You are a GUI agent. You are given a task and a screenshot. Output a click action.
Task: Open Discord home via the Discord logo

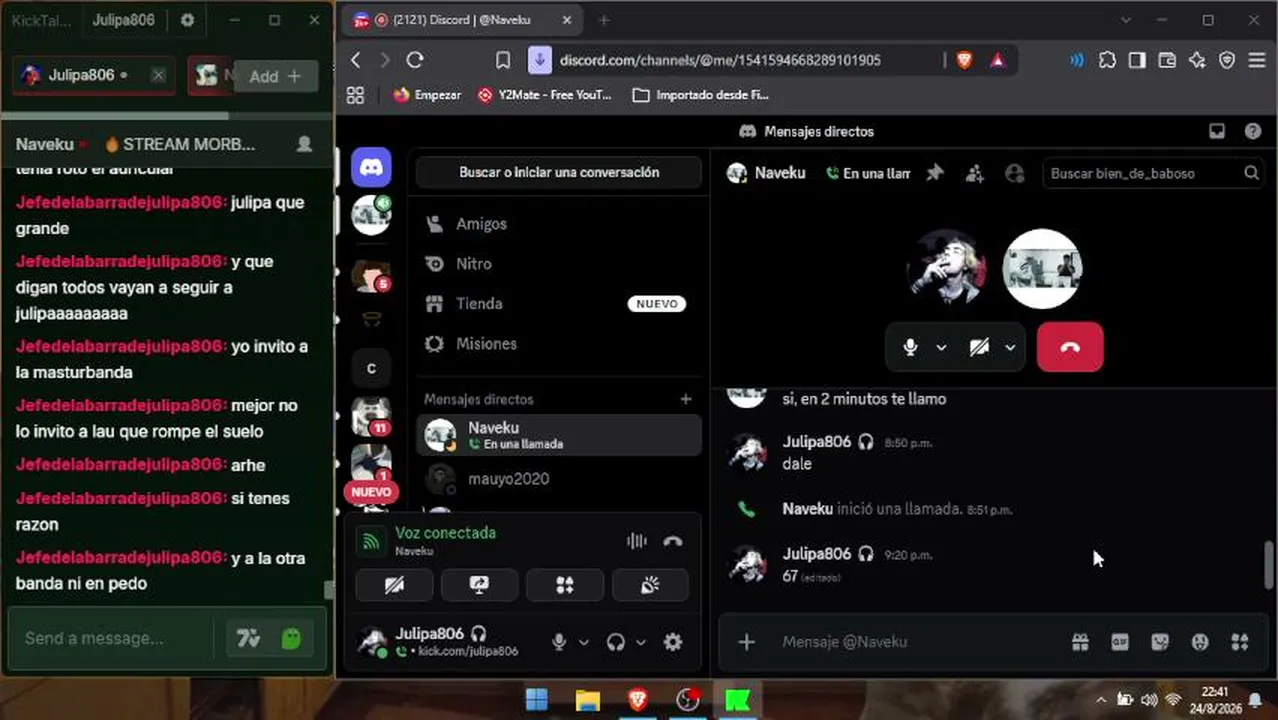coord(371,169)
